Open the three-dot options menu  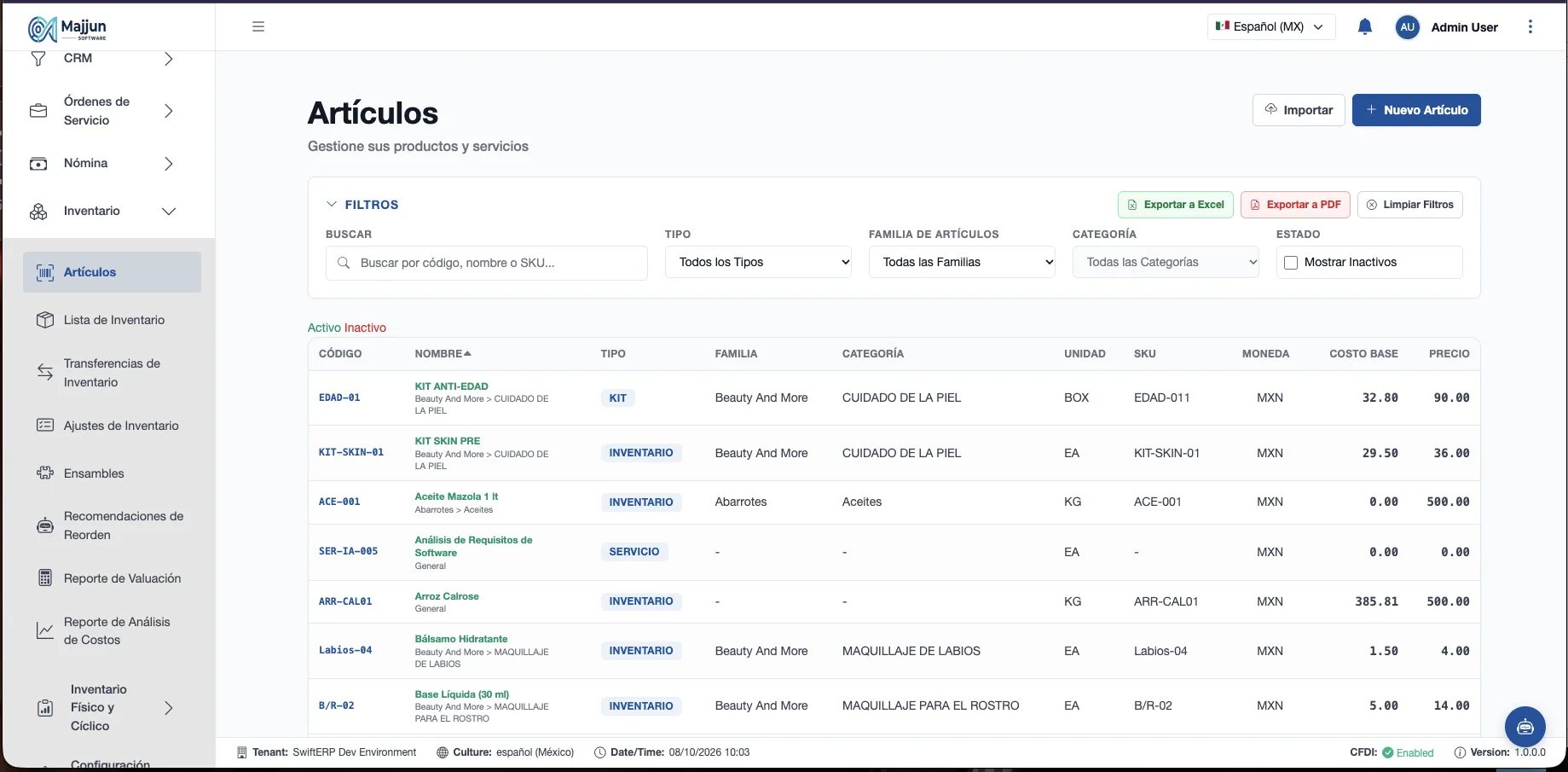tap(1530, 27)
